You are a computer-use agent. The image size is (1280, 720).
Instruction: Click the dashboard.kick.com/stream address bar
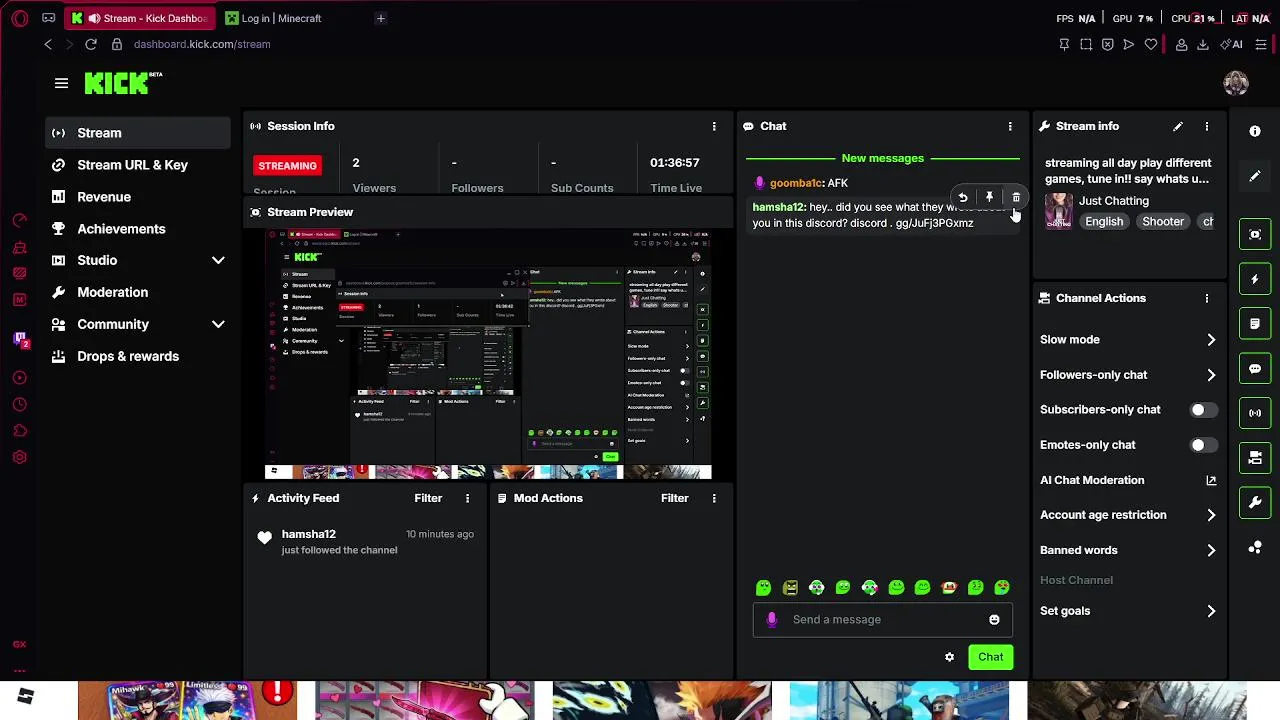tap(202, 44)
